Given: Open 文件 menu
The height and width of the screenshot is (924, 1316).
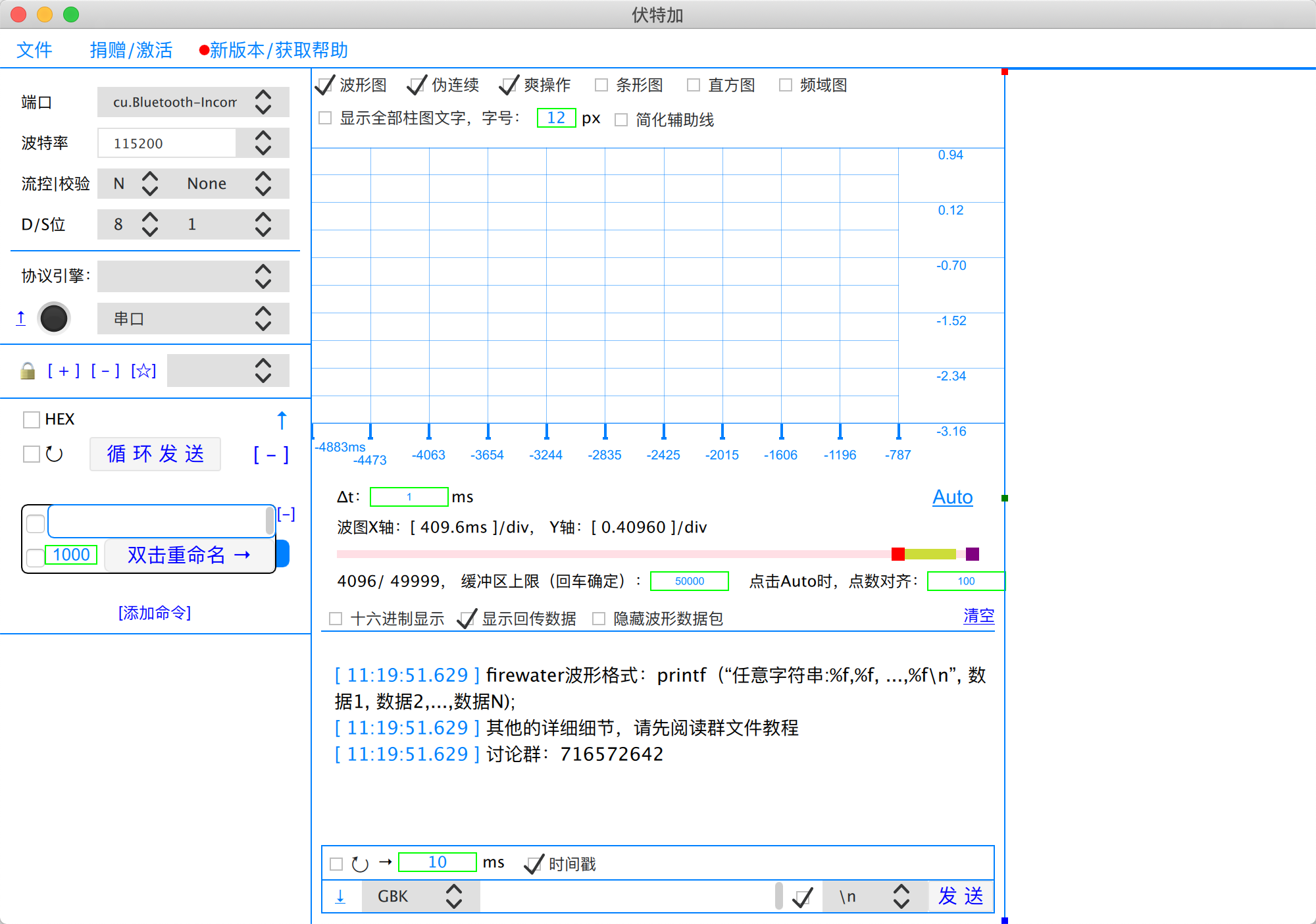Looking at the screenshot, I should (34, 50).
